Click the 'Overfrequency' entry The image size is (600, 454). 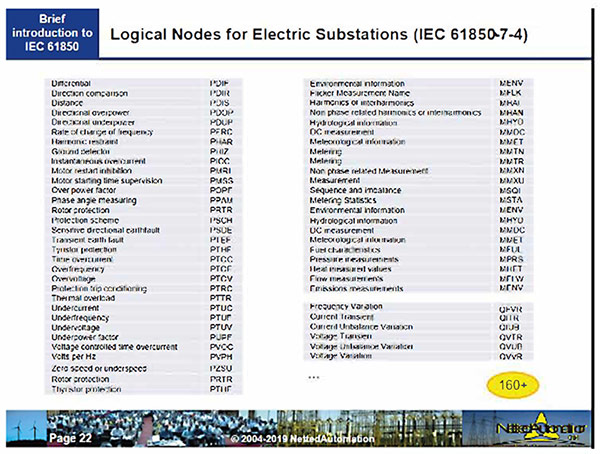[x=78, y=269]
